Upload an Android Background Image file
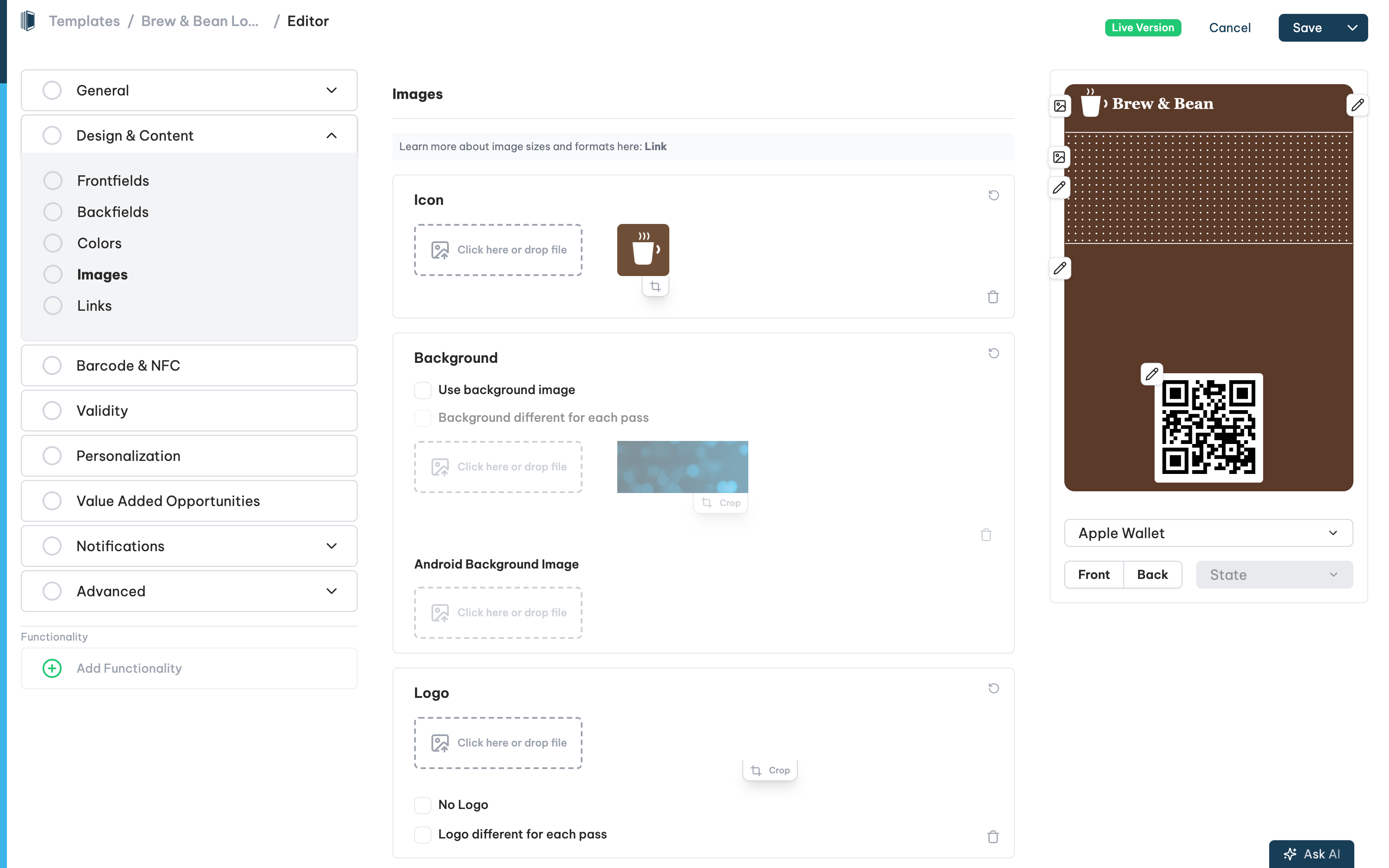The width and height of the screenshot is (1389, 868). [x=498, y=612]
